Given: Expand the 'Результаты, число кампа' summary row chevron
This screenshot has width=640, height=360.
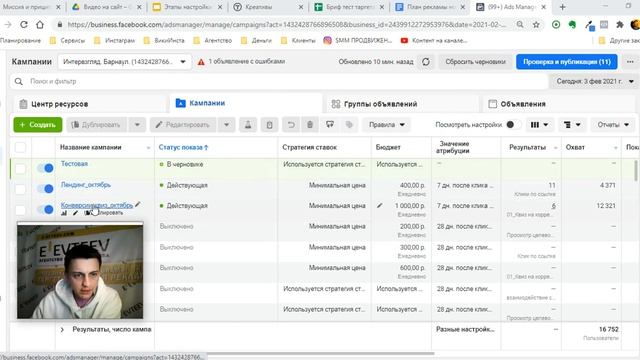Looking at the screenshot, I should (x=62, y=329).
